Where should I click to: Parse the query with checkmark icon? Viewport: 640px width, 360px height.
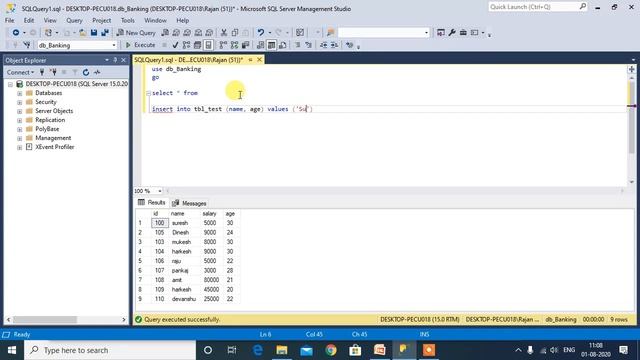coord(176,45)
